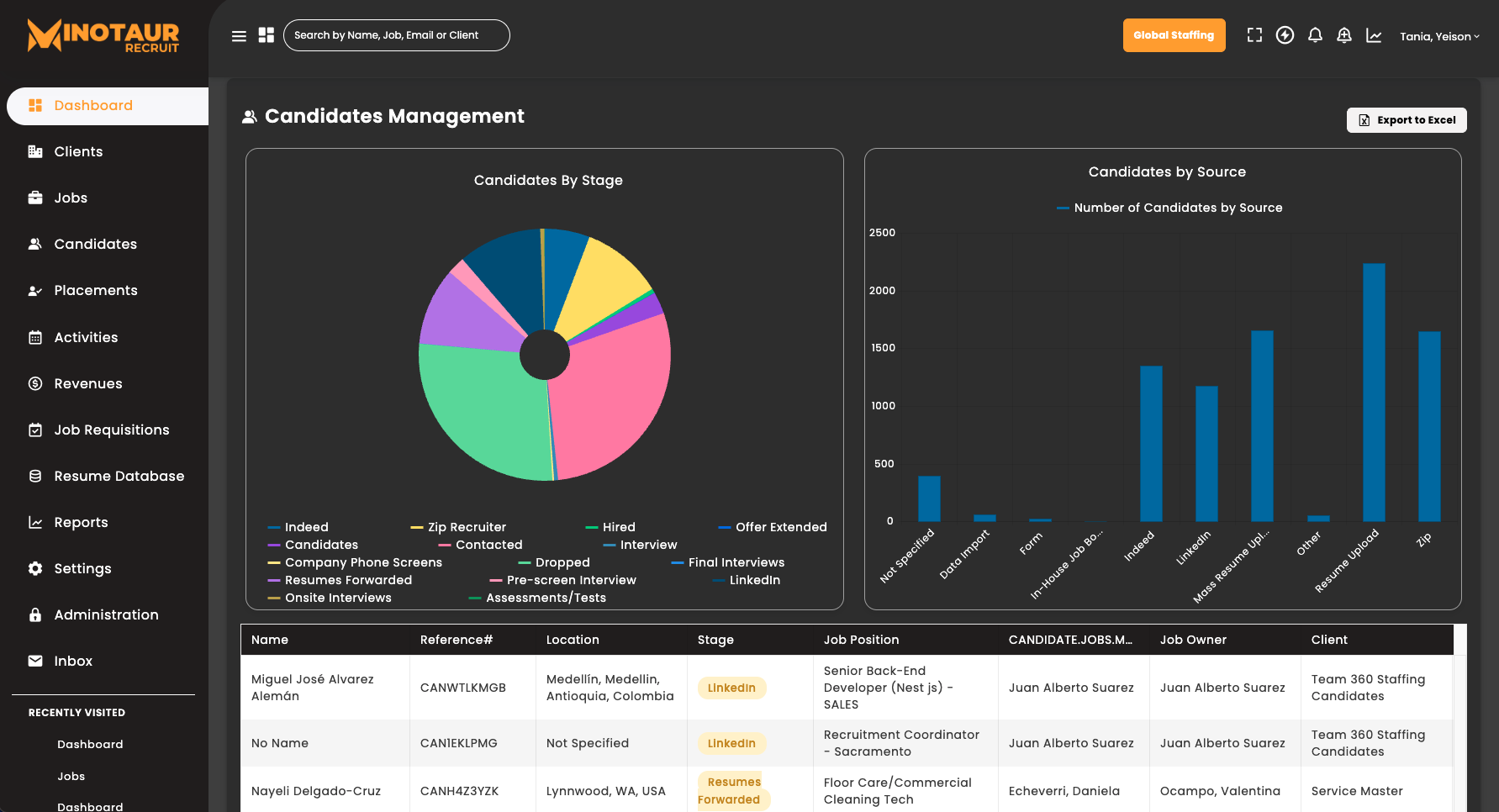Click the Activities calendar icon

tap(35, 337)
